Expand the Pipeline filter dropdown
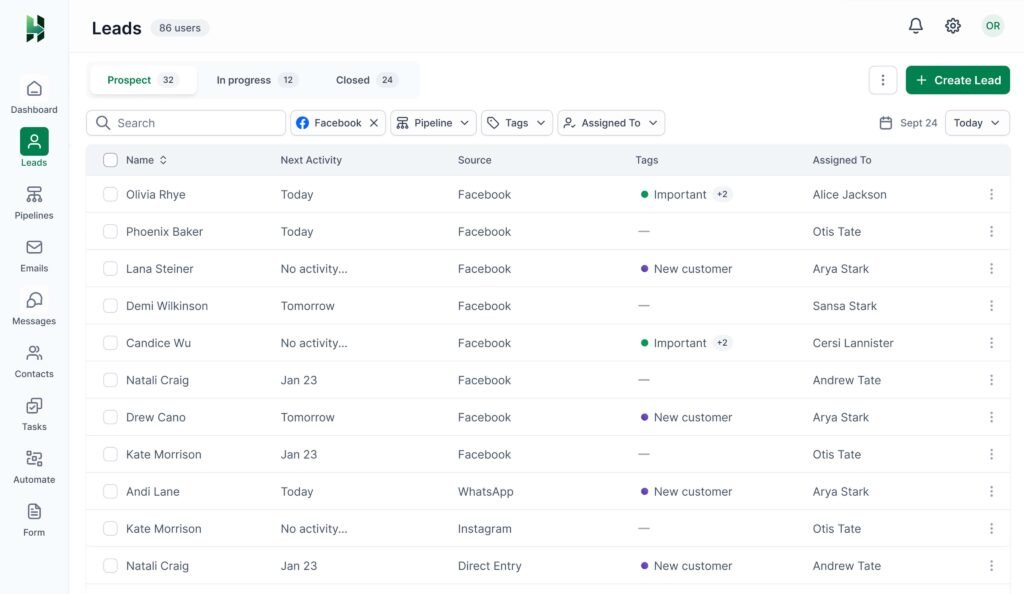The width and height of the screenshot is (1024, 594). (x=435, y=122)
